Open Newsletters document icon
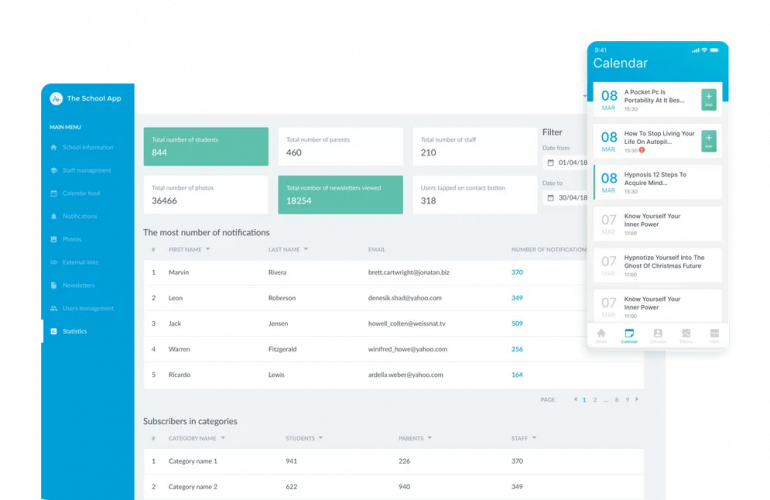The height and width of the screenshot is (500, 770). click(x=54, y=285)
